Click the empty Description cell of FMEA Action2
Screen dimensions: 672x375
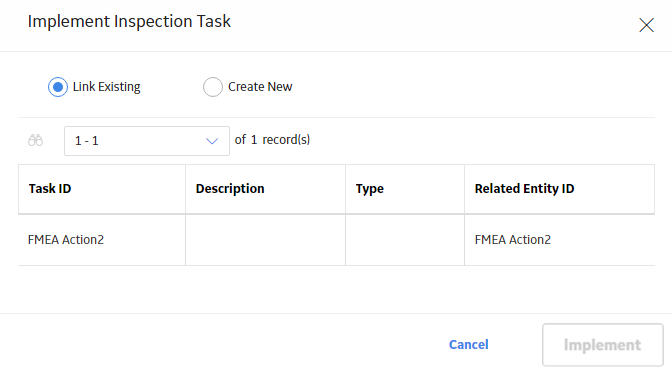pyautogui.click(x=265, y=240)
